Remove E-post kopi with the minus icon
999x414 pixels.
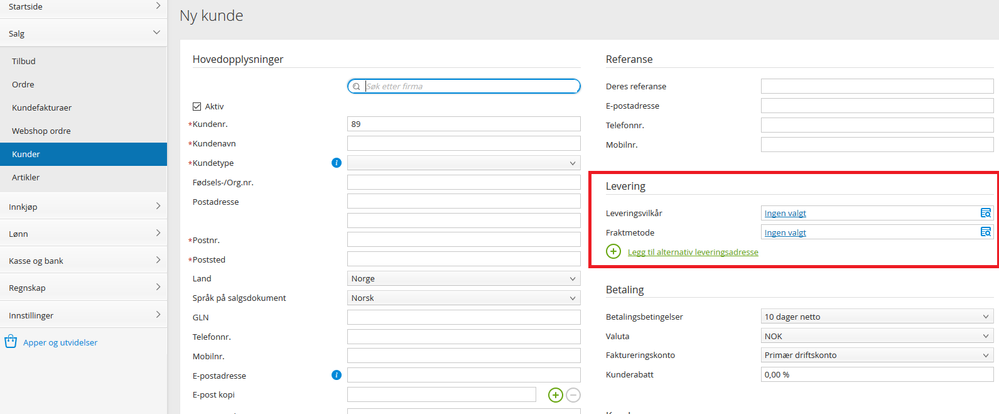[x=573, y=395]
